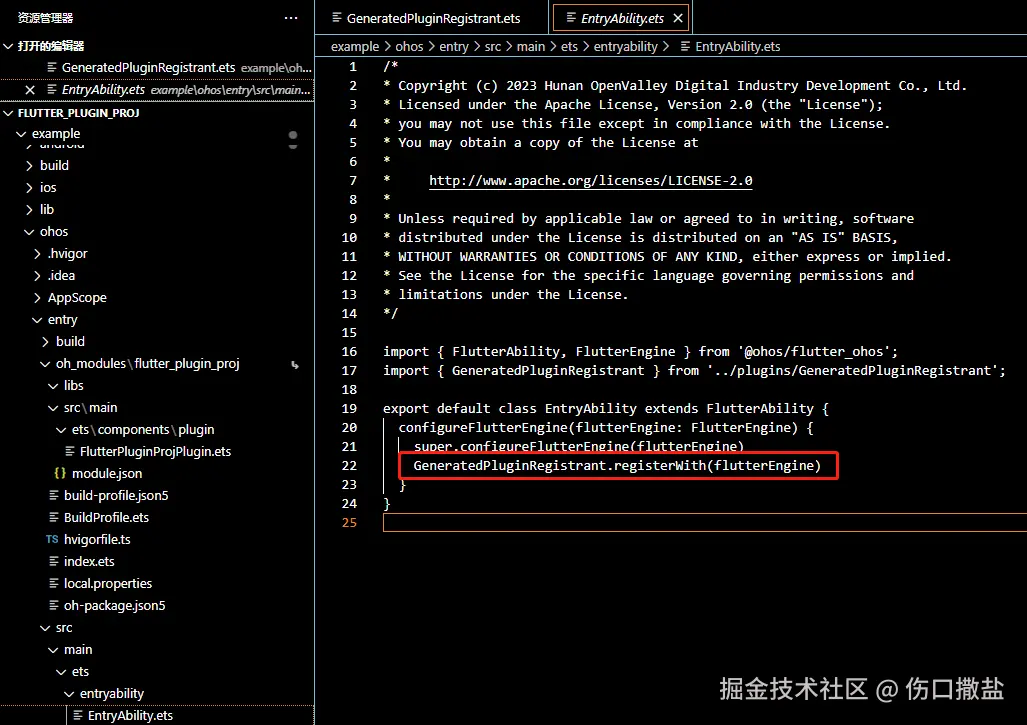Screen dimensions: 1027x725
Task: Click the EntryAbility.ets breadcrumb item
Action: click(730, 46)
